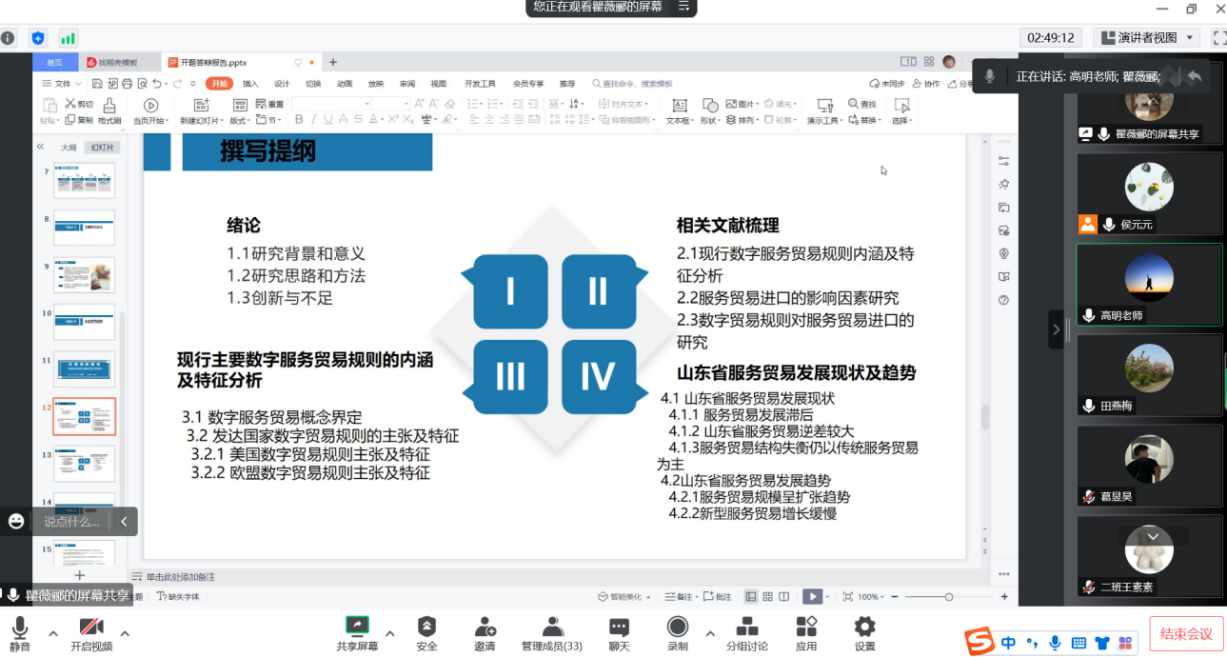Image resolution: width=1227 pixels, height=657 pixels.
Task: Open meeting Settings gear
Action: [864, 633]
